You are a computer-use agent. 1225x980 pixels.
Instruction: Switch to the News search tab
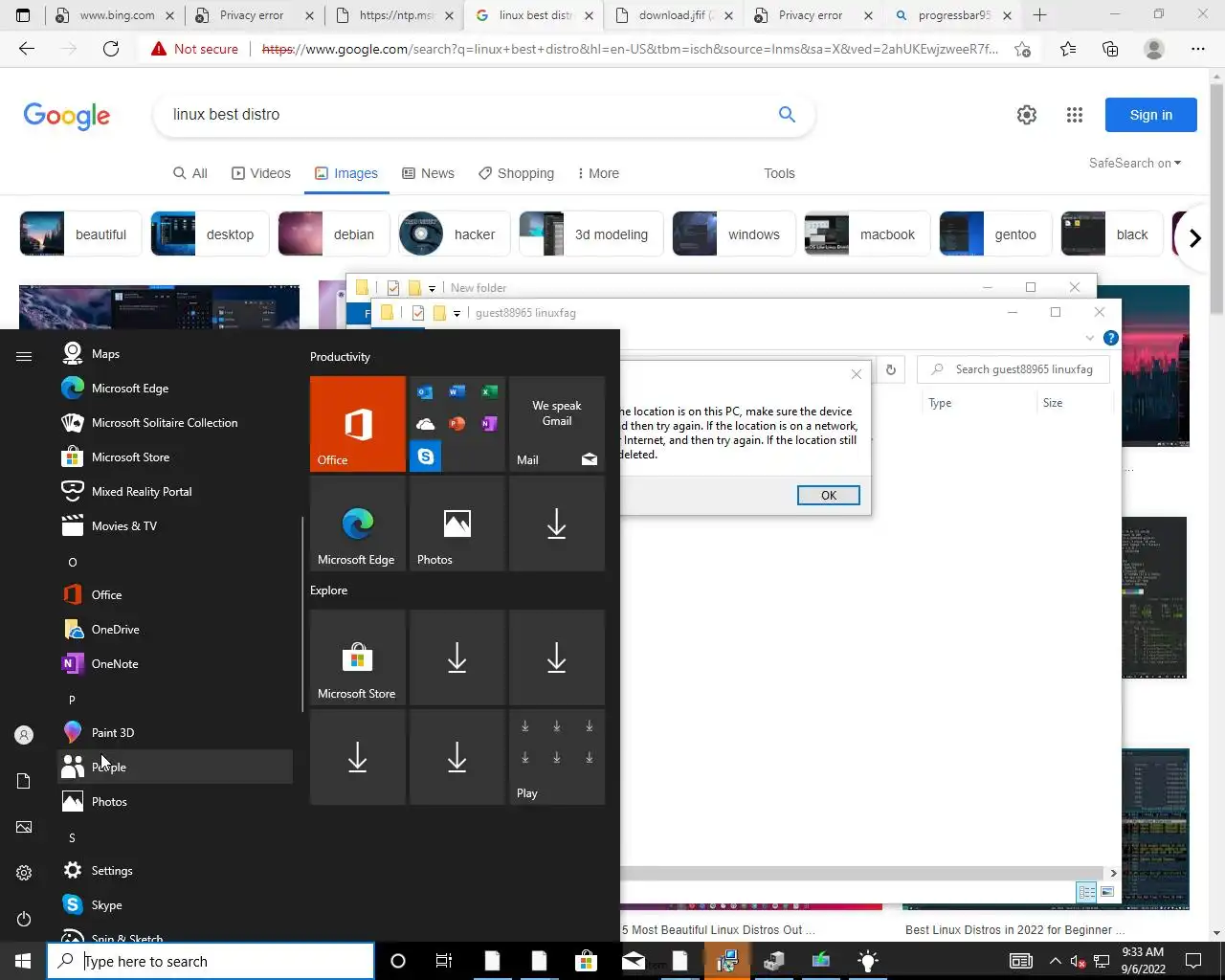click(428, 173)
